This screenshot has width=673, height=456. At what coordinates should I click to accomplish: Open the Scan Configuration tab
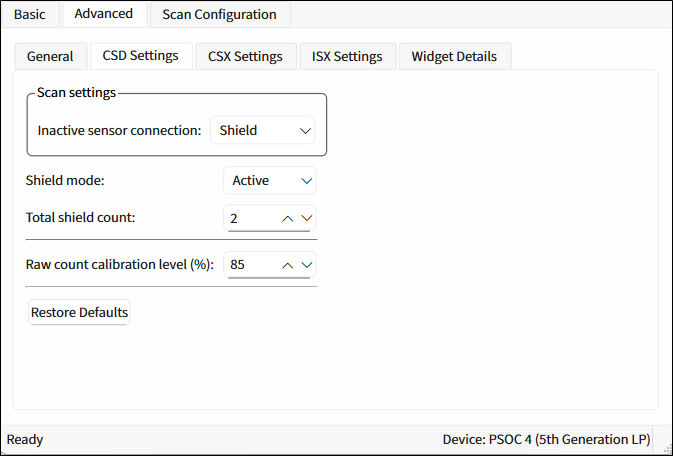point(219,14)
